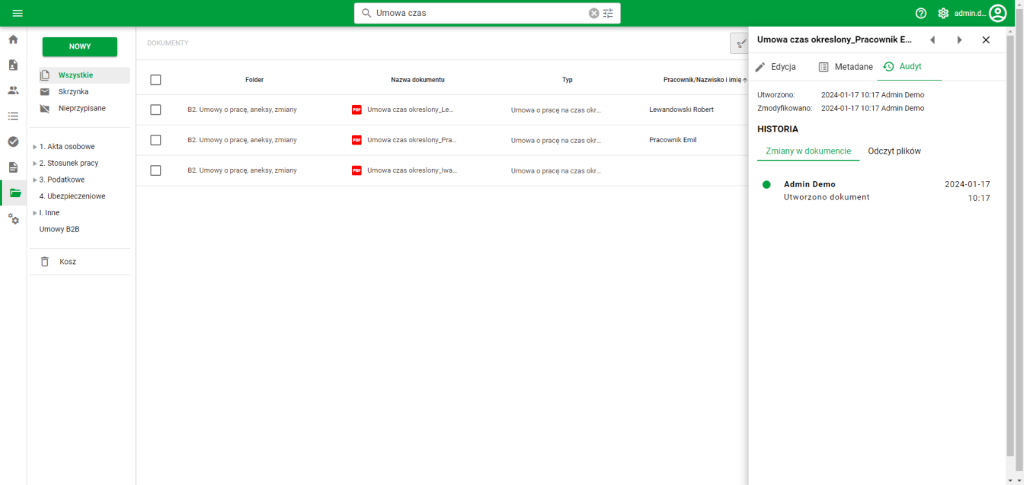
Task: Select all documents header checkbox
Action: tap(155, 79)
